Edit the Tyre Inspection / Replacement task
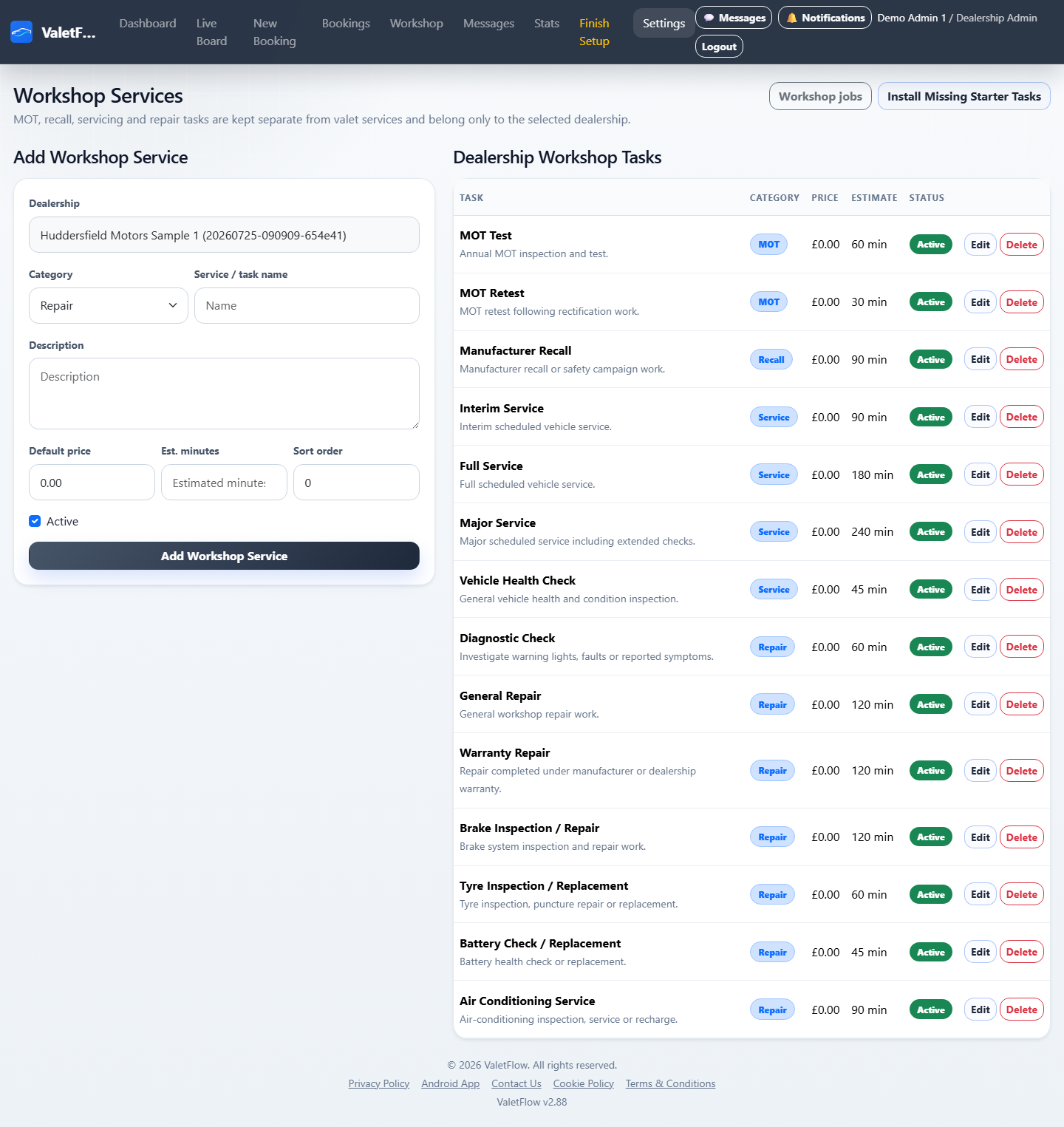This screenshot has height=1127, width=1064. 981,894
